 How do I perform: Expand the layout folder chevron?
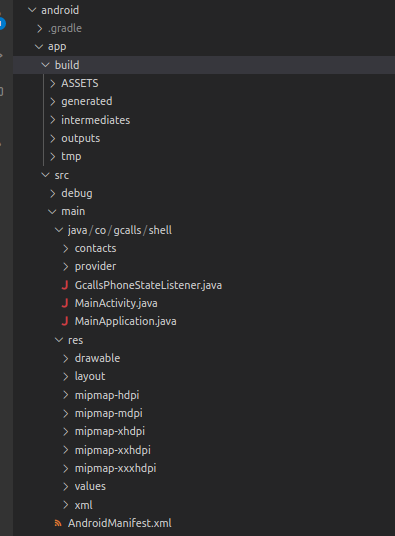(x=66, y=376)
